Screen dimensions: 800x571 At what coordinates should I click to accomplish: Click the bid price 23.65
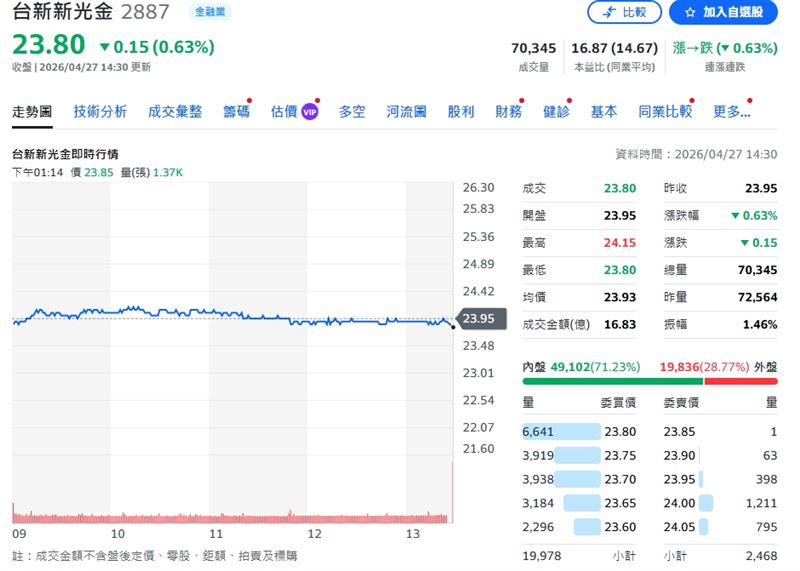tap(620, 503)
